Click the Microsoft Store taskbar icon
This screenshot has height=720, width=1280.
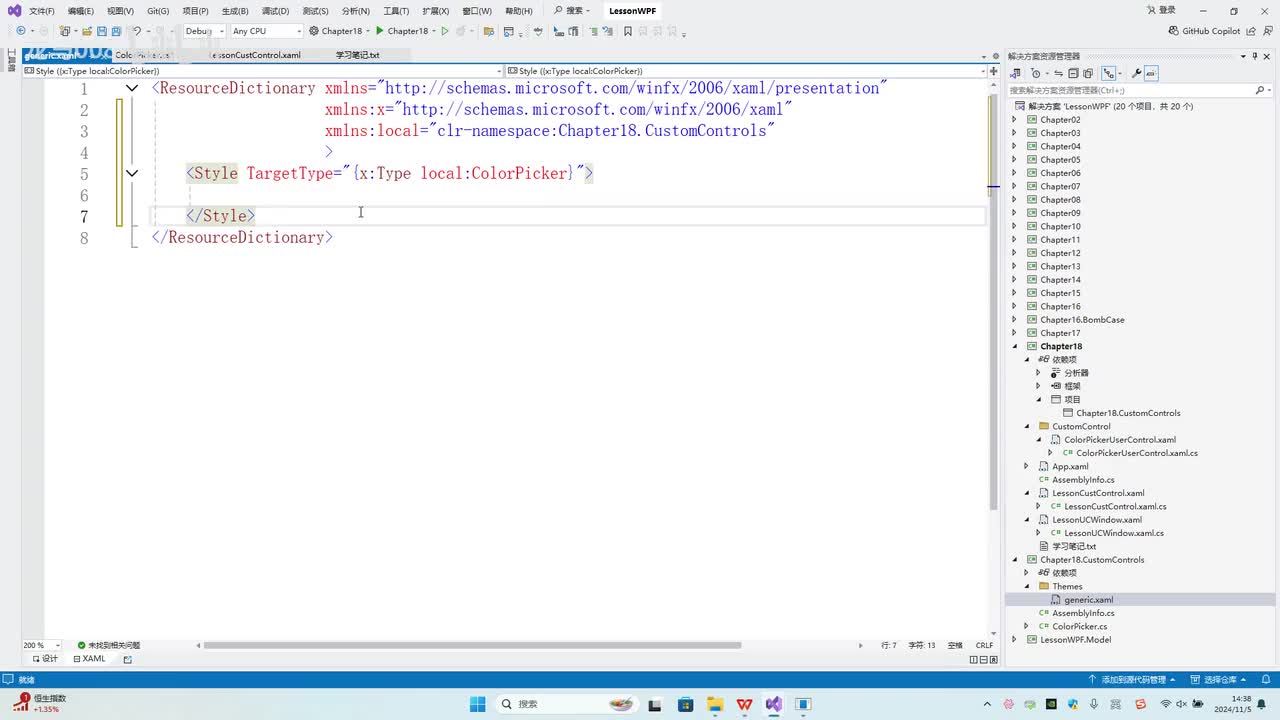pos(685,704)
